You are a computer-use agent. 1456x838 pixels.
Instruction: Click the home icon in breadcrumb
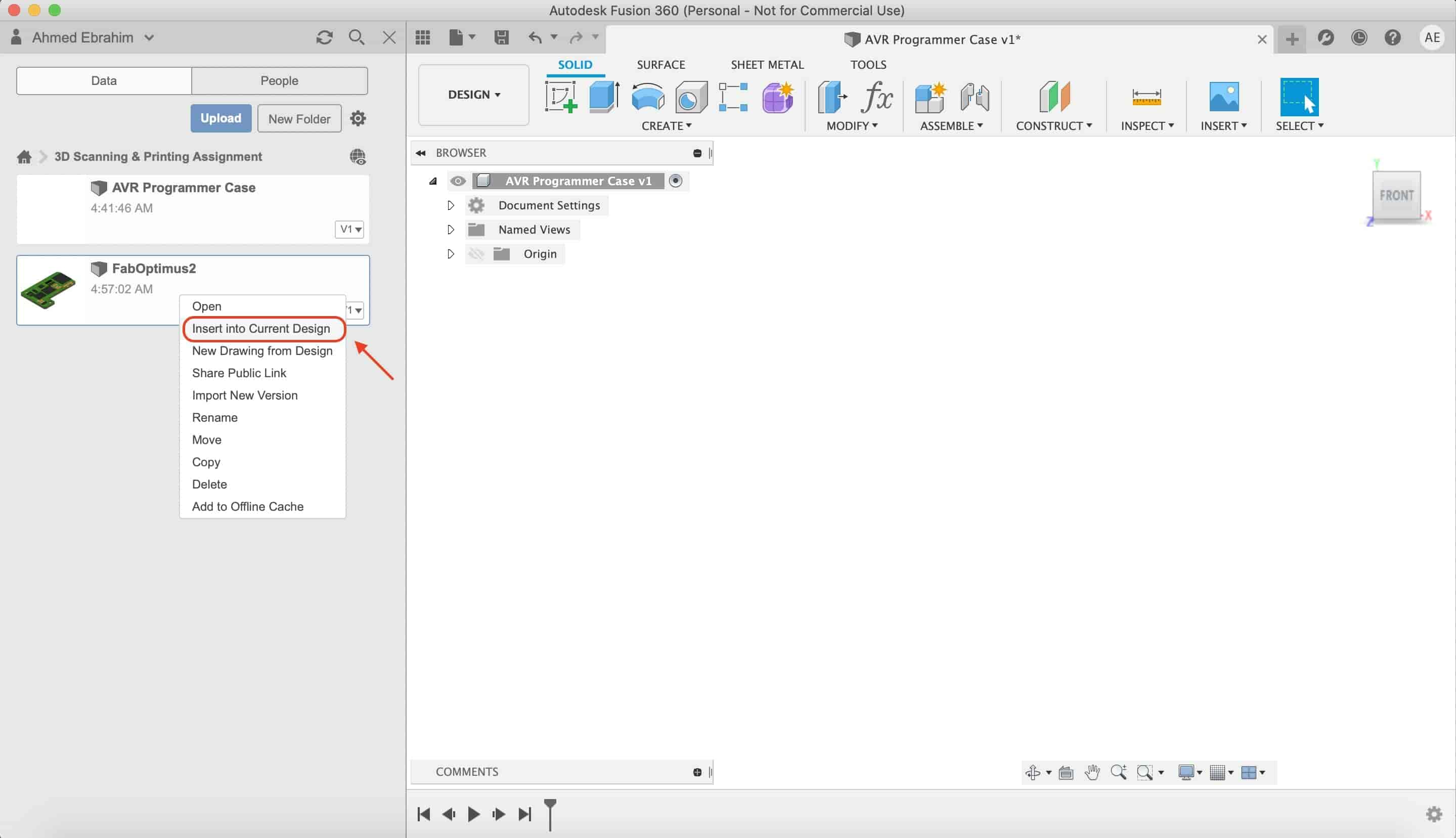pyautogui.click(x=24, y=157)
